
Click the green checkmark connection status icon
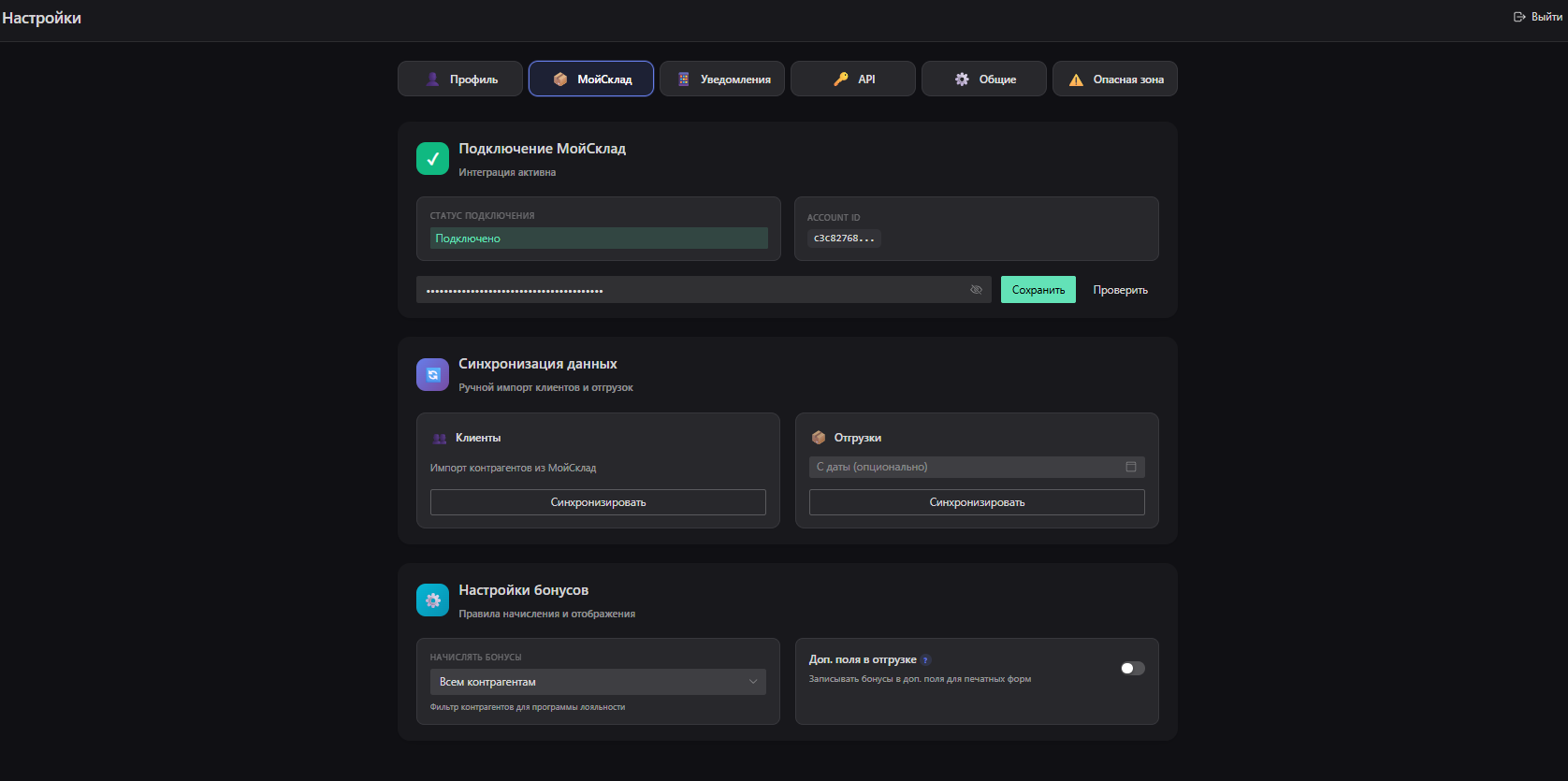432,159
